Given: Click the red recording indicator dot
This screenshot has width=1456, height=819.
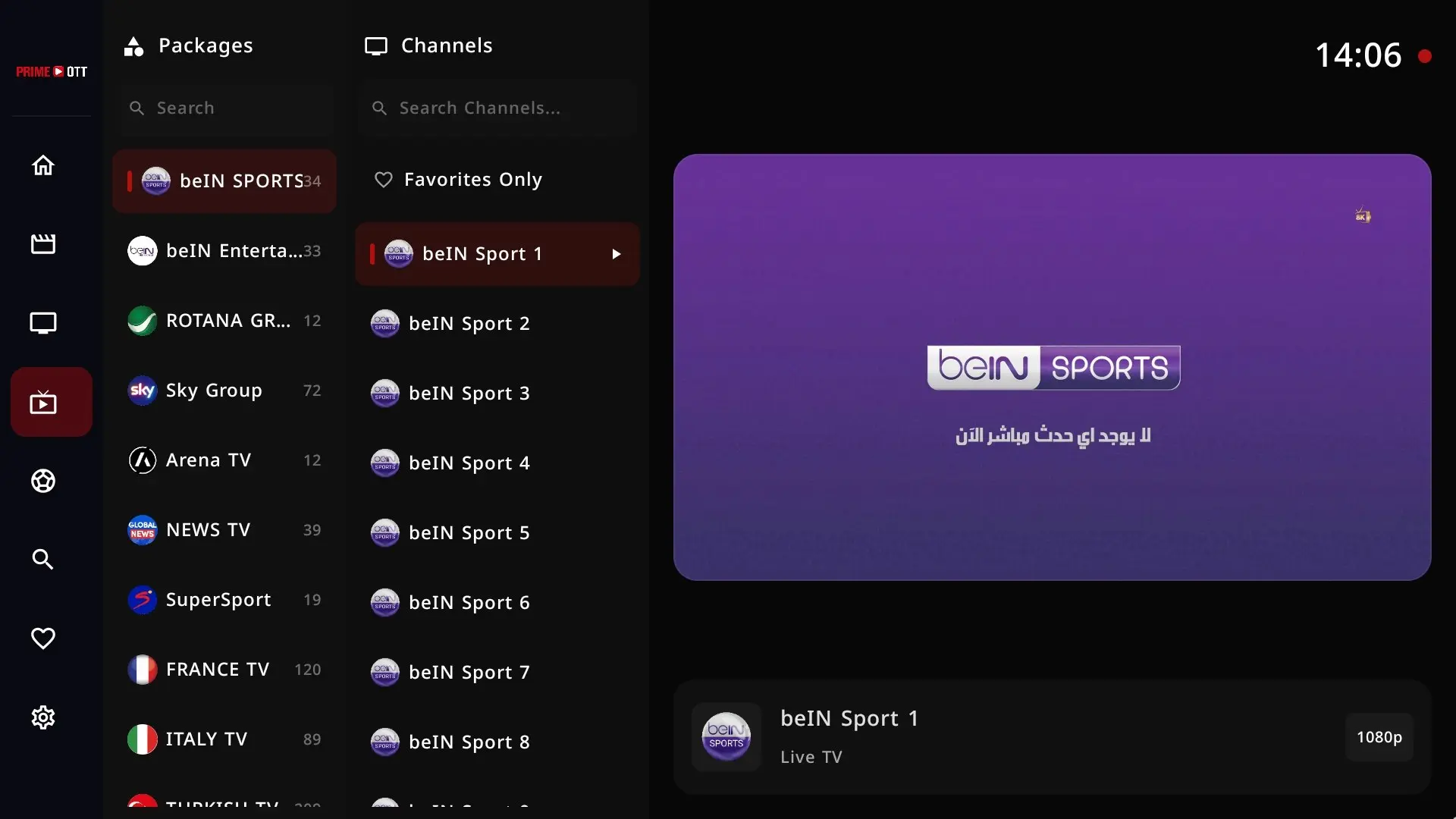Looking at the screenshot, I should pyautogui.click(x=1425, y=56).
